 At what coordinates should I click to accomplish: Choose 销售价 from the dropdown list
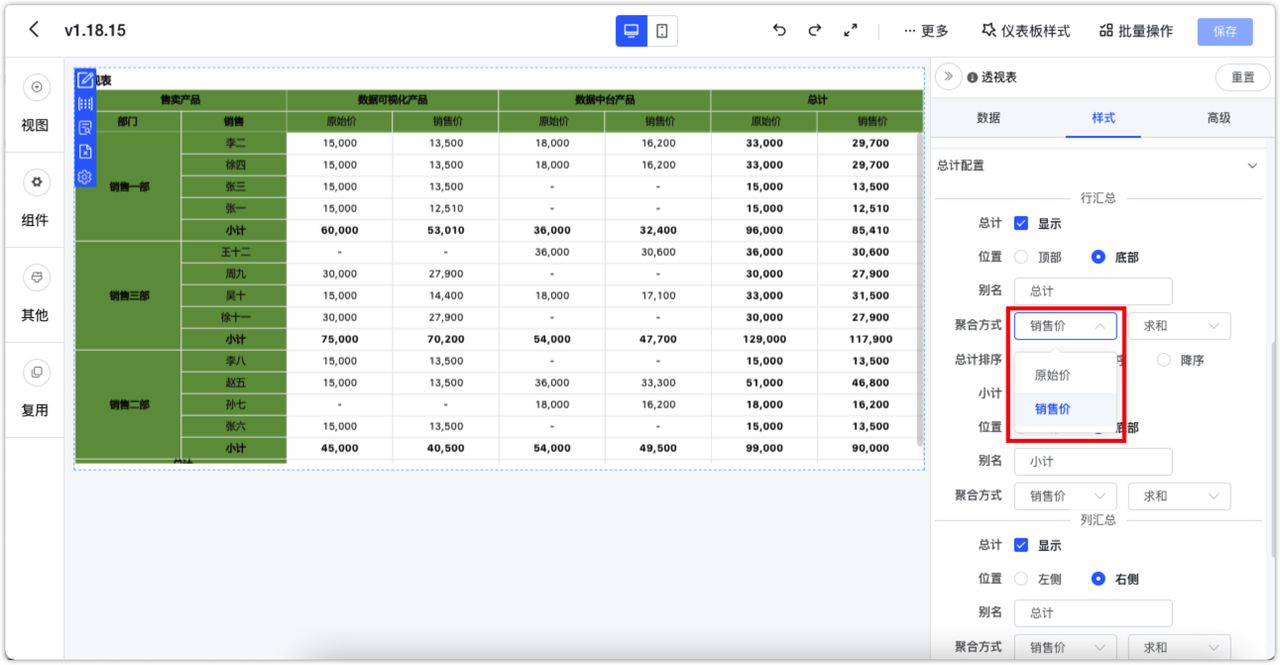coord(1065,409)
